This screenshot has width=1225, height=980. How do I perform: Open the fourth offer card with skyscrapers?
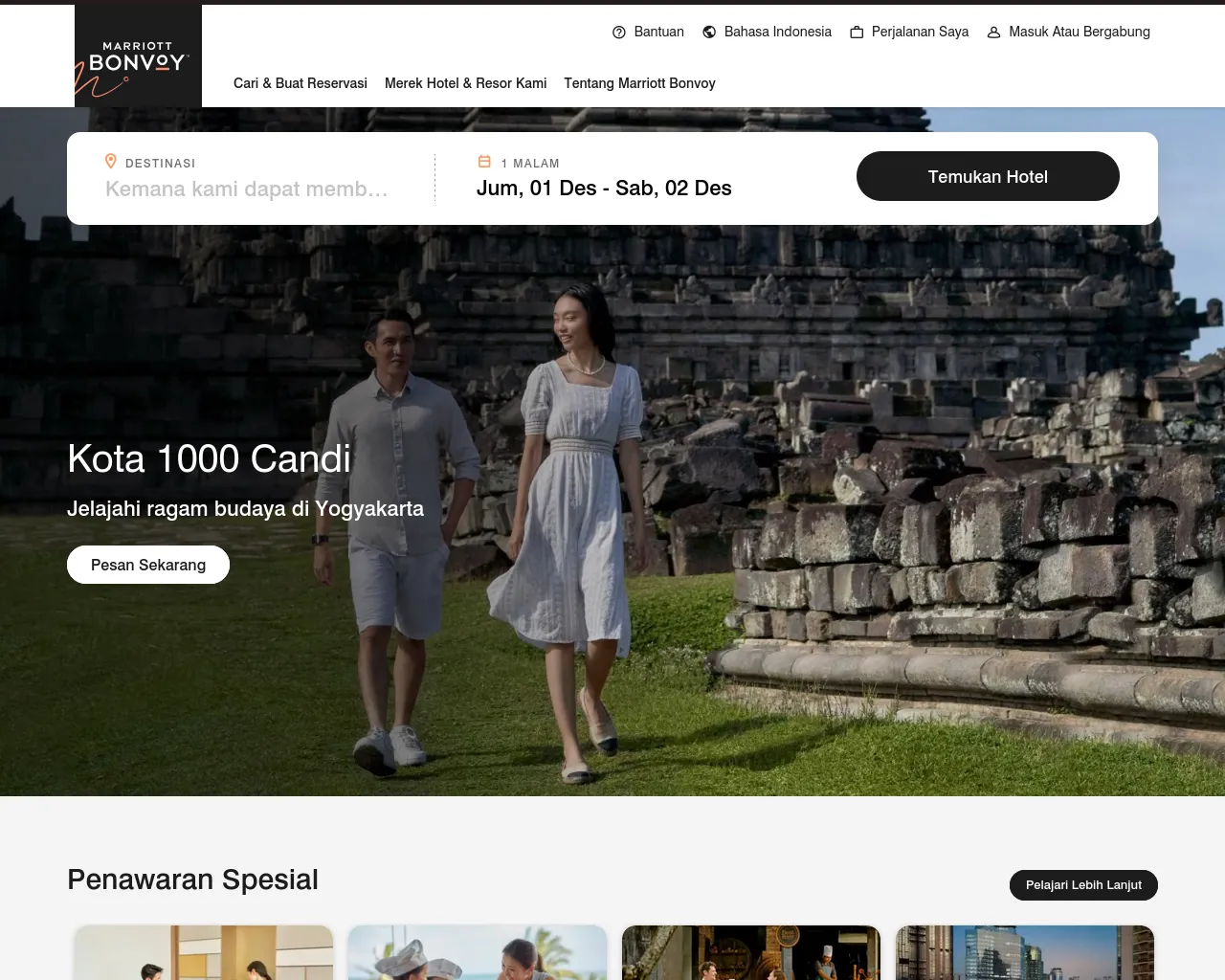[1025, 953]
